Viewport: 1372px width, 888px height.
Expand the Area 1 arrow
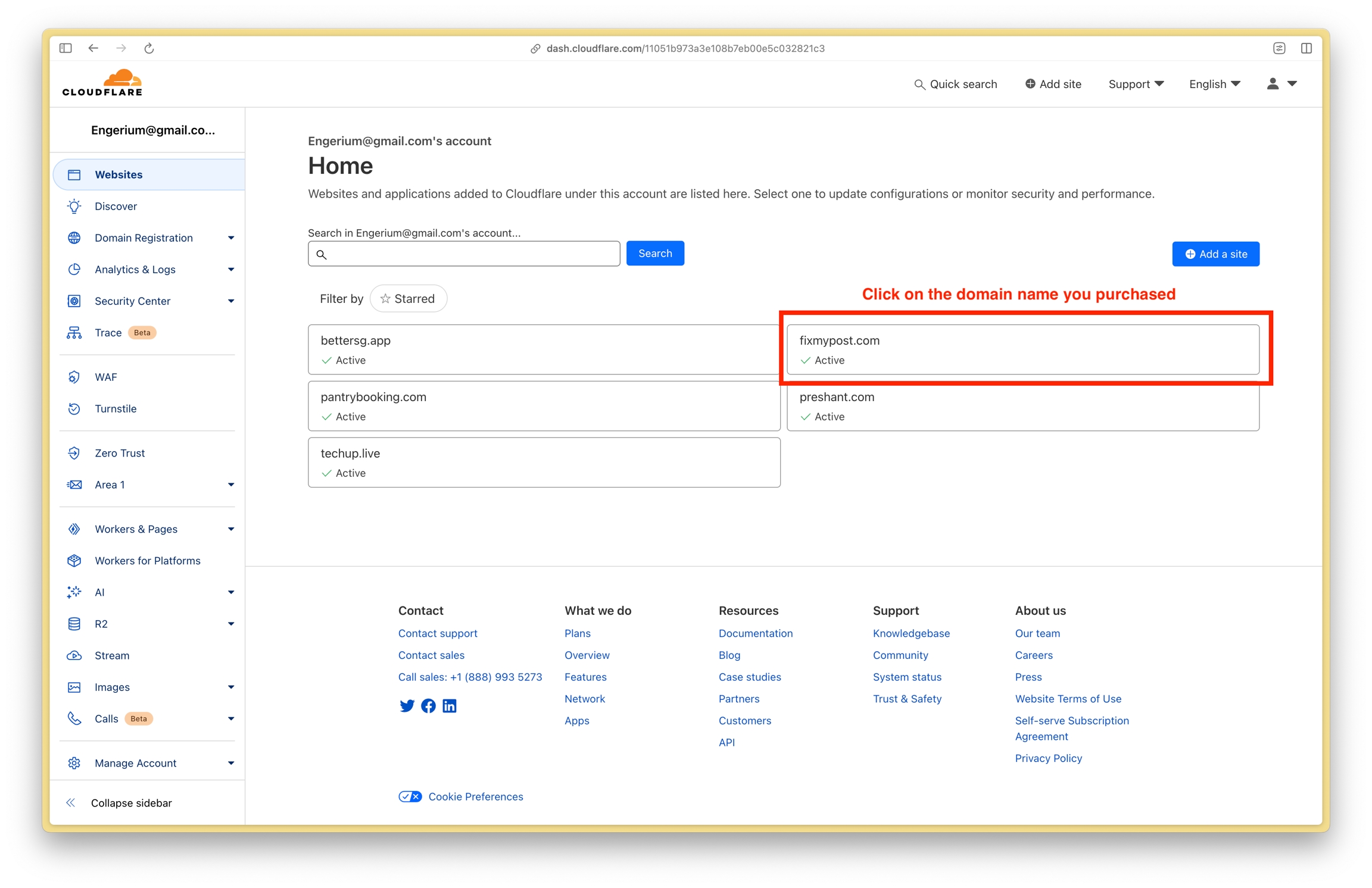[231, 484]
